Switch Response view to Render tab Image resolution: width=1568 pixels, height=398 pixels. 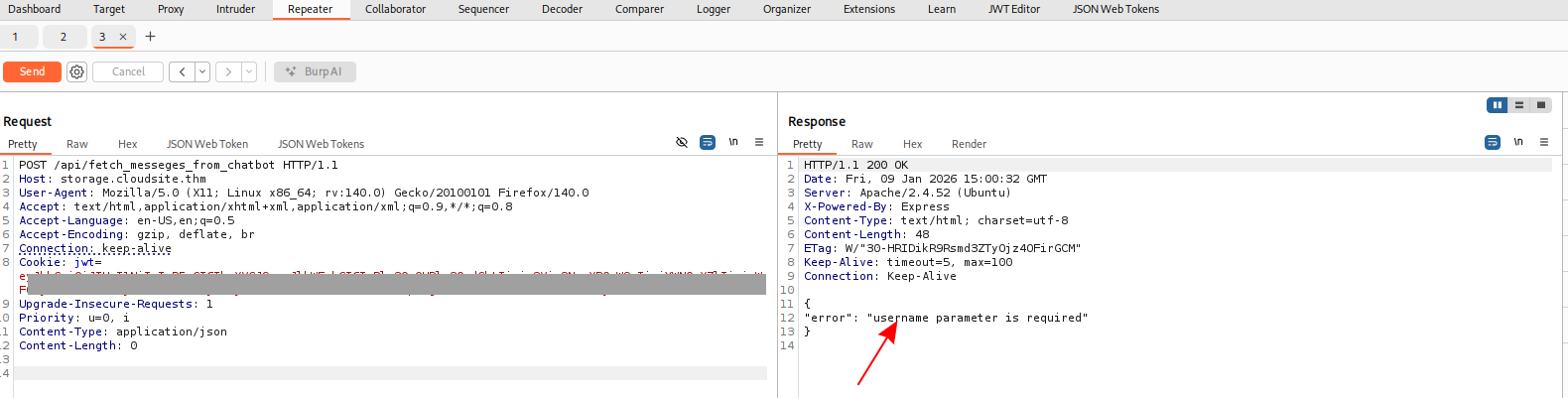(x=969, y=144)
